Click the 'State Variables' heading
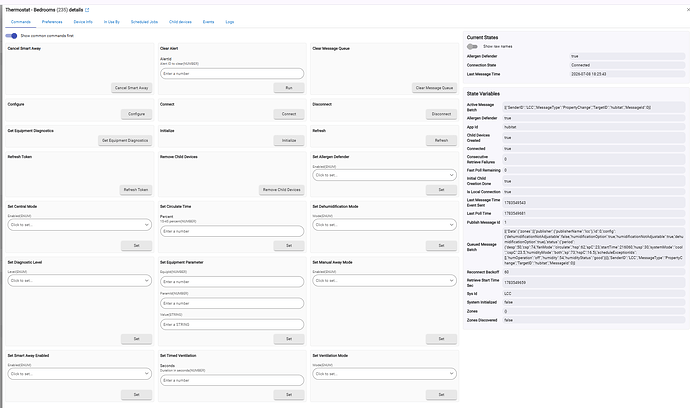Viewport: 690px width, 408px height. (x=483, y=94)
